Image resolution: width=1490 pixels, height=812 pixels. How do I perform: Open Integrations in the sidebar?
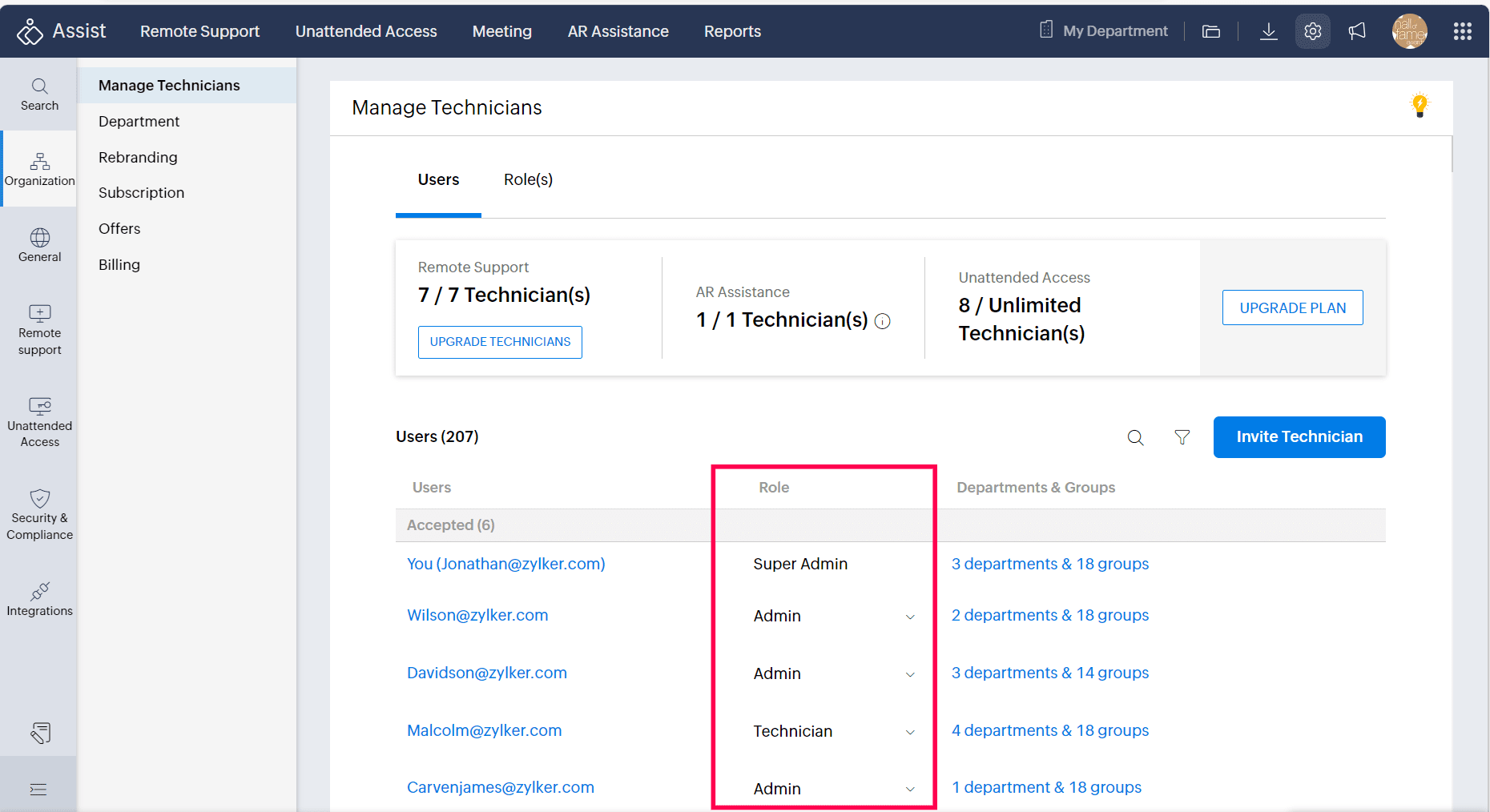39,600
